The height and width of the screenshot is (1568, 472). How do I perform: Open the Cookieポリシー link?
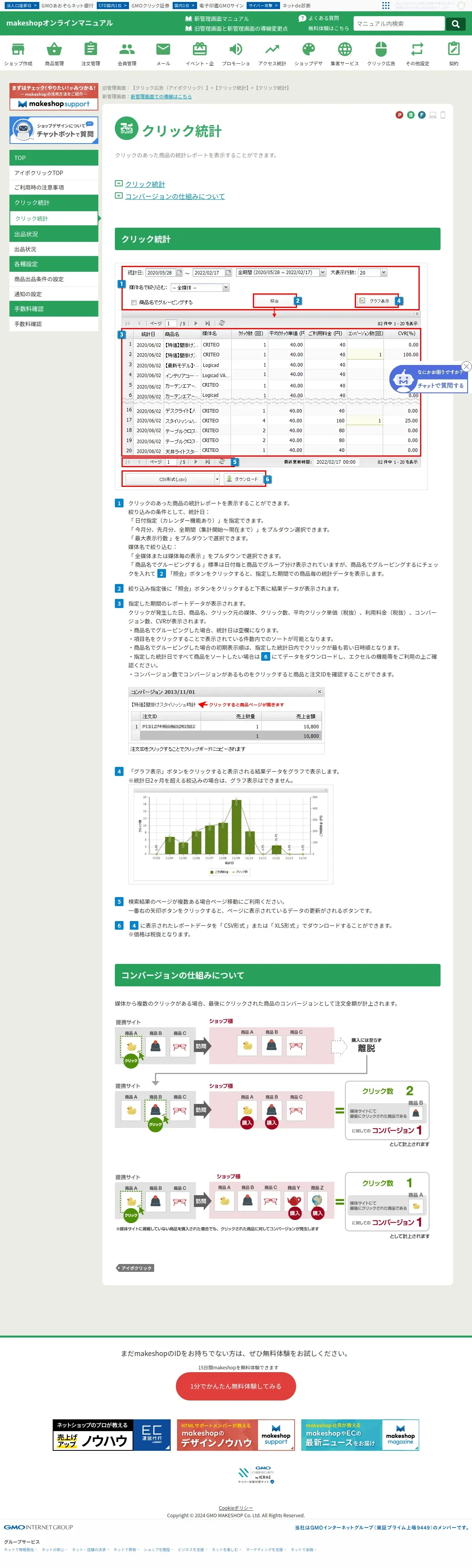point(236,1508)
